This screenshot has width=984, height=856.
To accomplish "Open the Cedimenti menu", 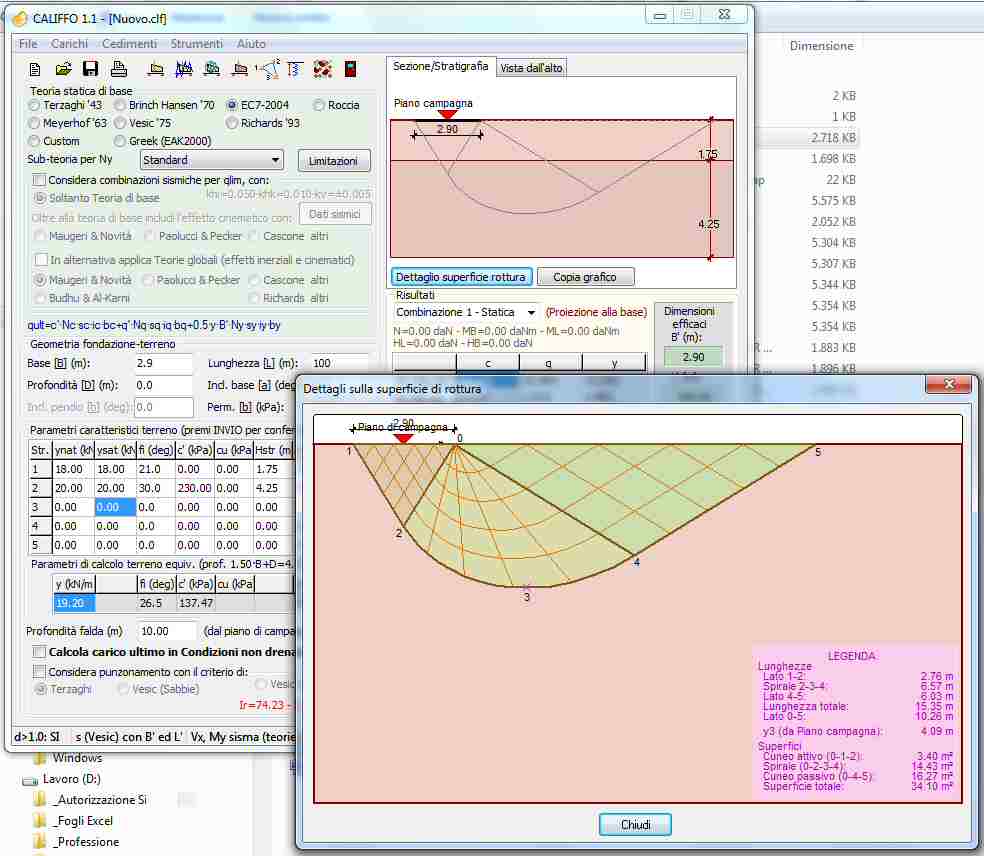I will coord(129,44).
